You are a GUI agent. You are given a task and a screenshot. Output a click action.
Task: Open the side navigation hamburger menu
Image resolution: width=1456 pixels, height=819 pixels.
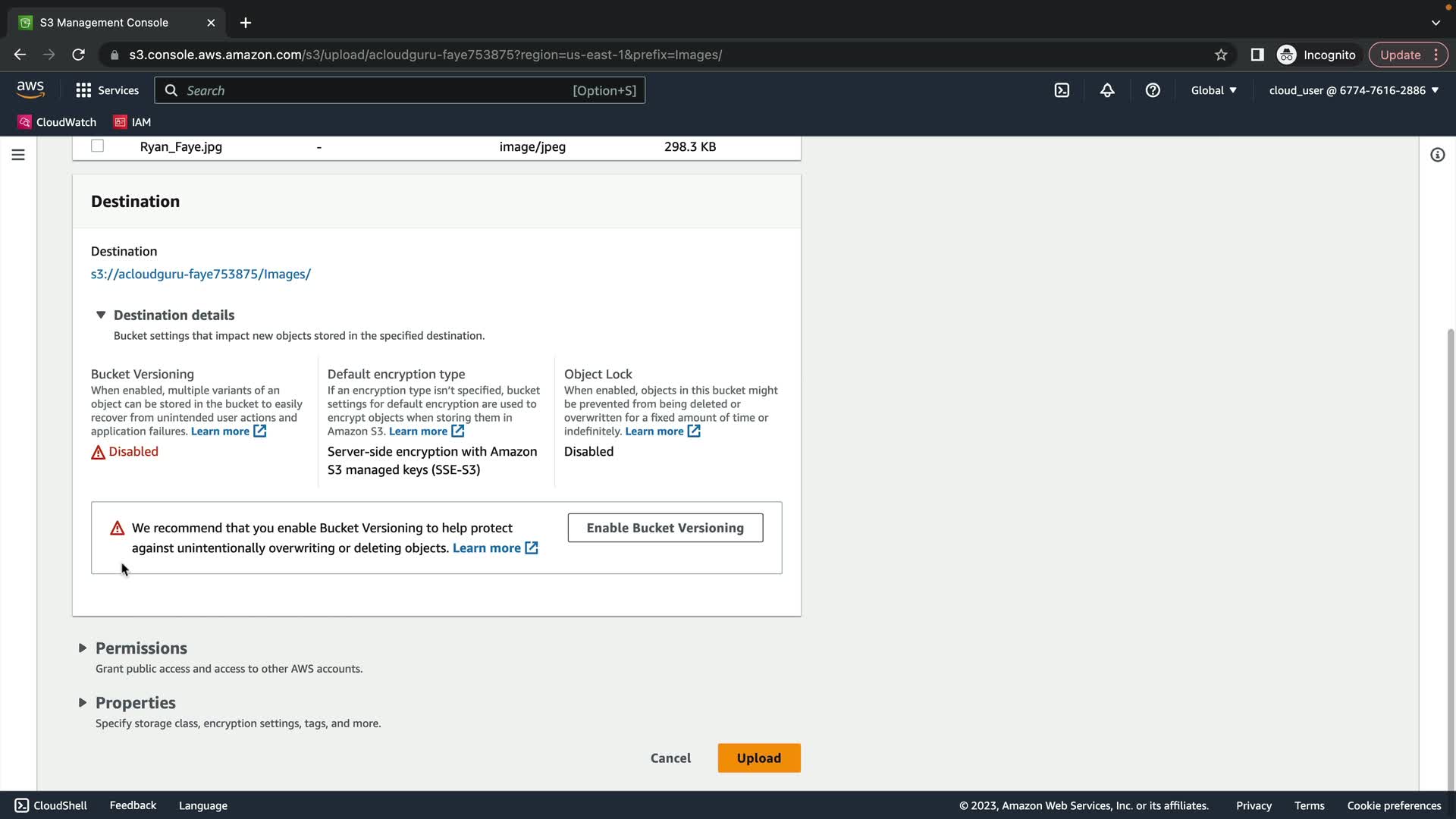18,155
